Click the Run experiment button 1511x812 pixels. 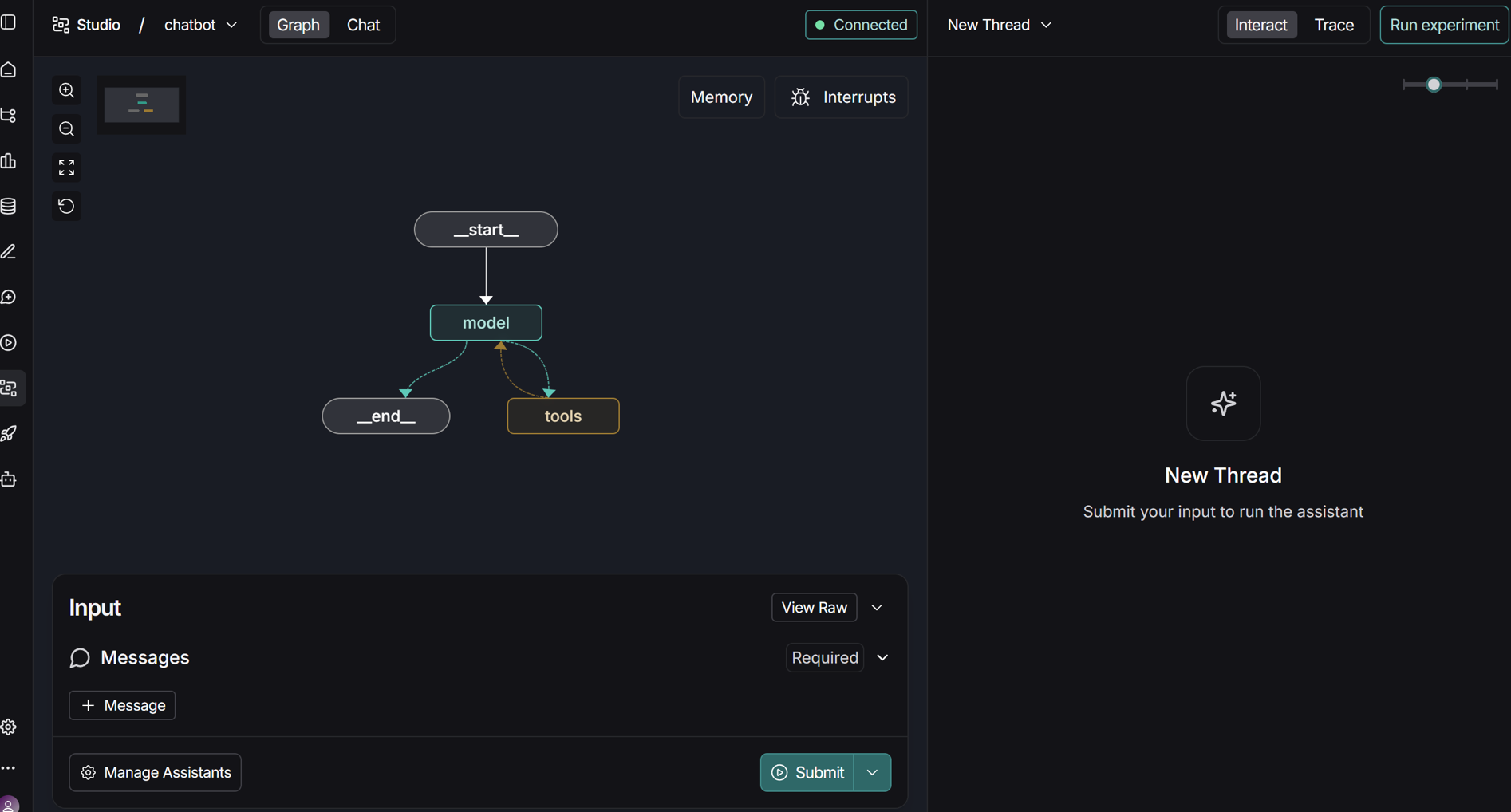[x=1444, y=25]
